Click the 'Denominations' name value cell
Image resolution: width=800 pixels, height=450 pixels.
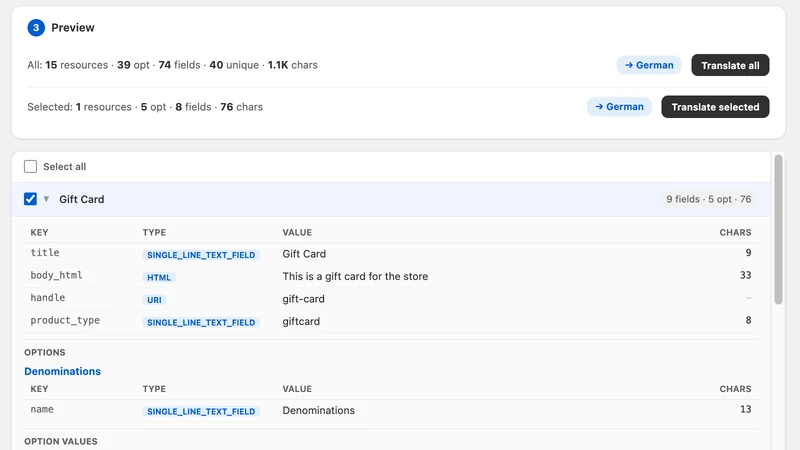(x=318, y=410)
